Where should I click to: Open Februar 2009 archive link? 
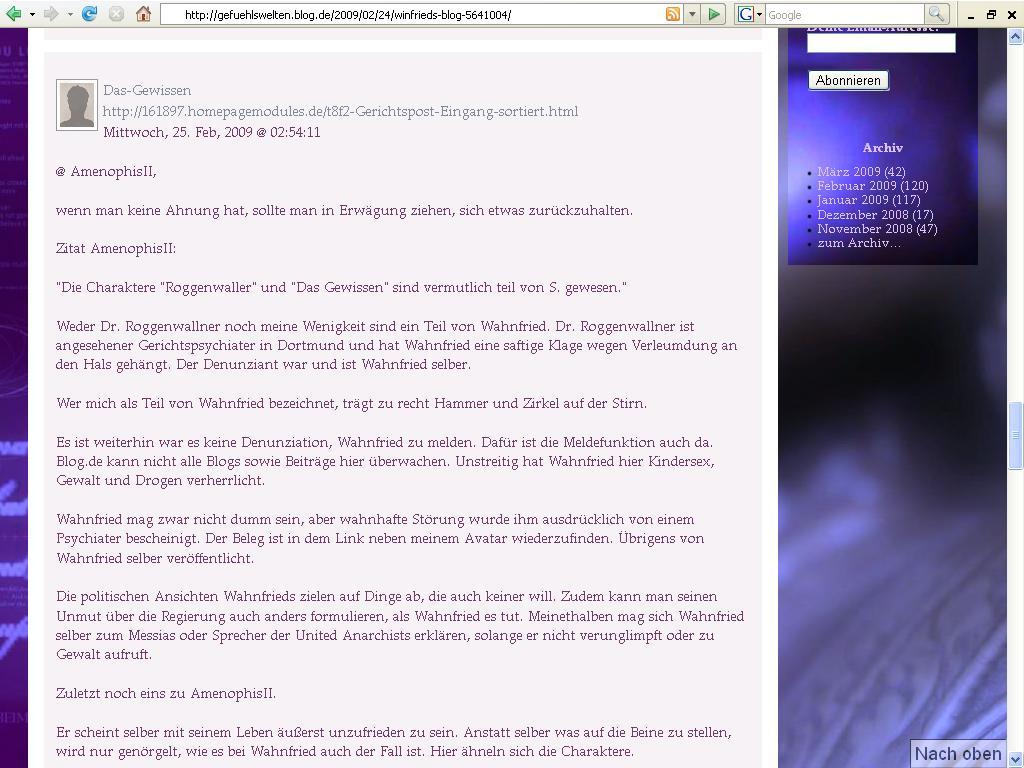click(856, 186)
